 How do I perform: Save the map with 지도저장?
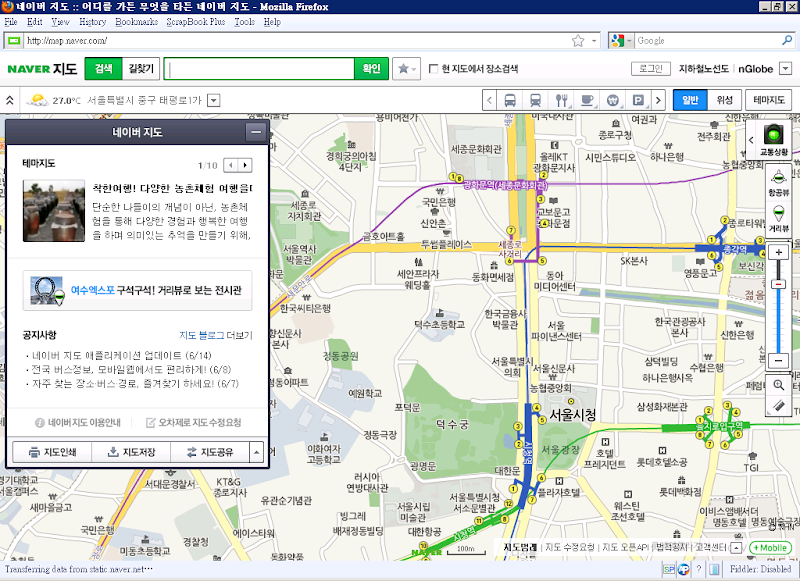coord(132,452)
